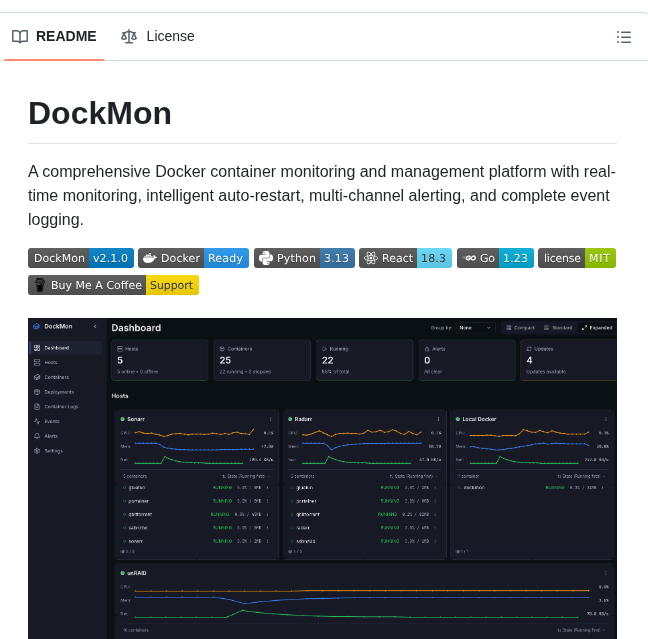This screenshot has width=648, height=639.
Task: Click the unRAID host name
Action: 137,573
